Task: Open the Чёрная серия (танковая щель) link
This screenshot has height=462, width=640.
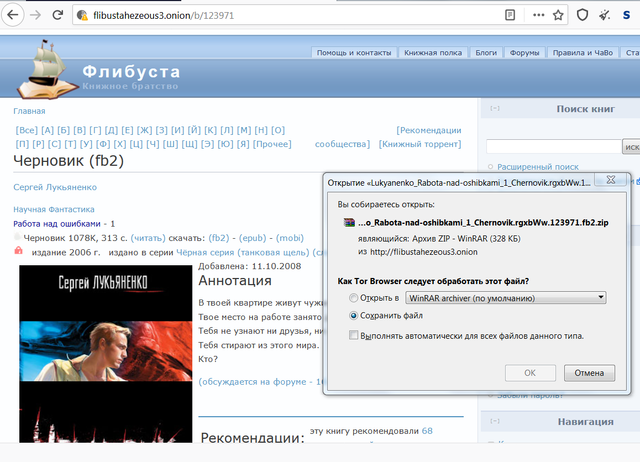Action: [x=243, y=253]
